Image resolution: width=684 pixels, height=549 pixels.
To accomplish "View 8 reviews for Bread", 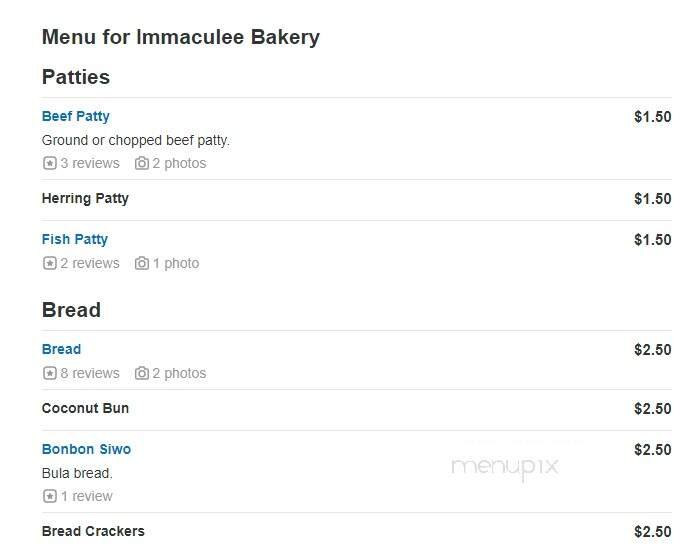I will coord(89,373).
